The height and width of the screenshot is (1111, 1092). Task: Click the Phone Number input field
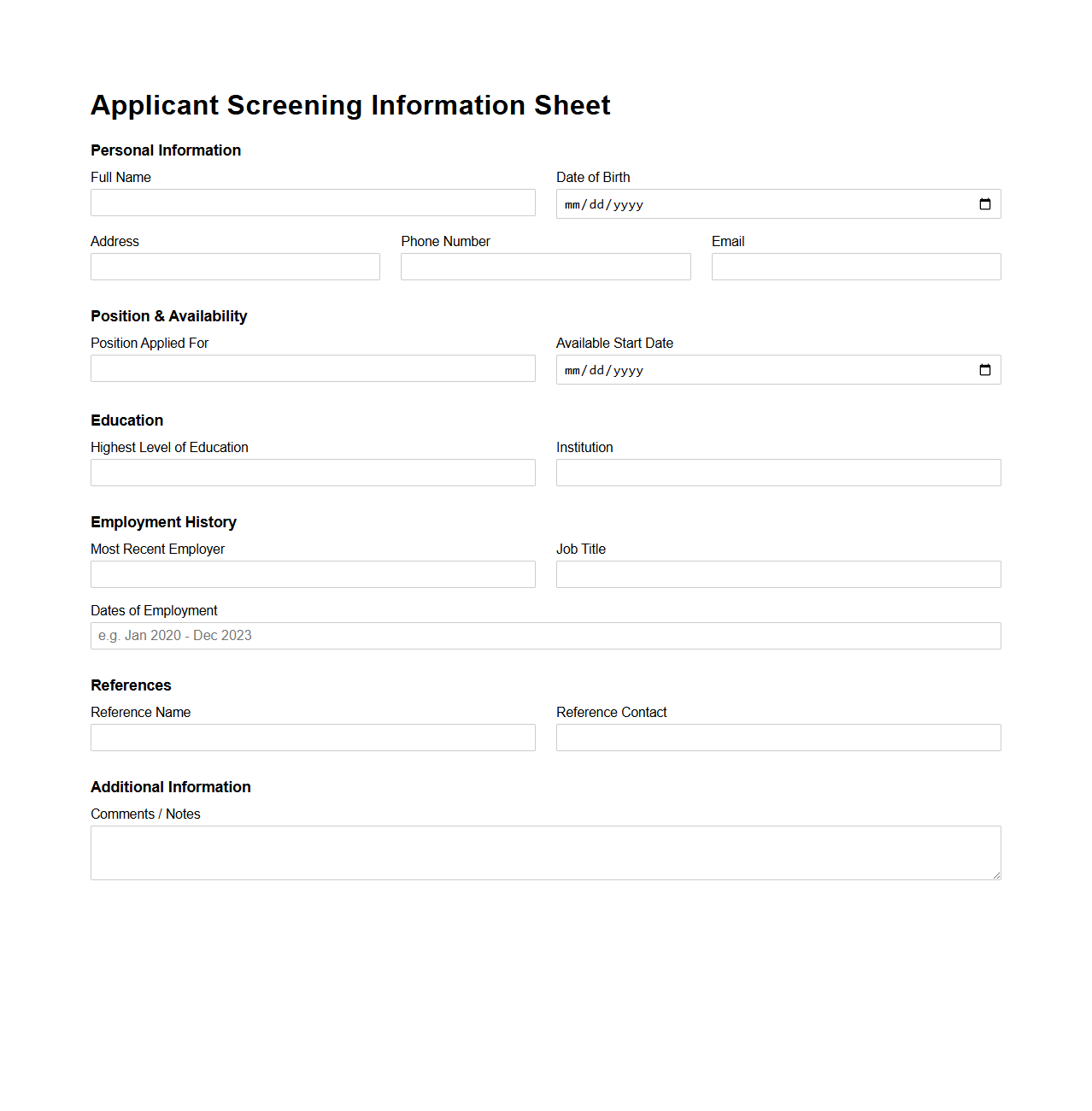click(x=545, y=266)
